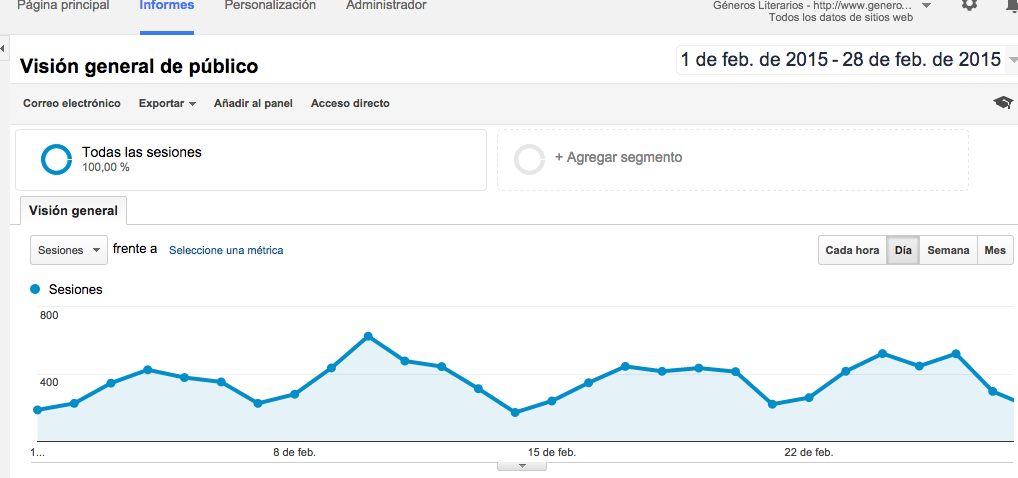
Task: Open the Informes tab
Action: [167, 5]
